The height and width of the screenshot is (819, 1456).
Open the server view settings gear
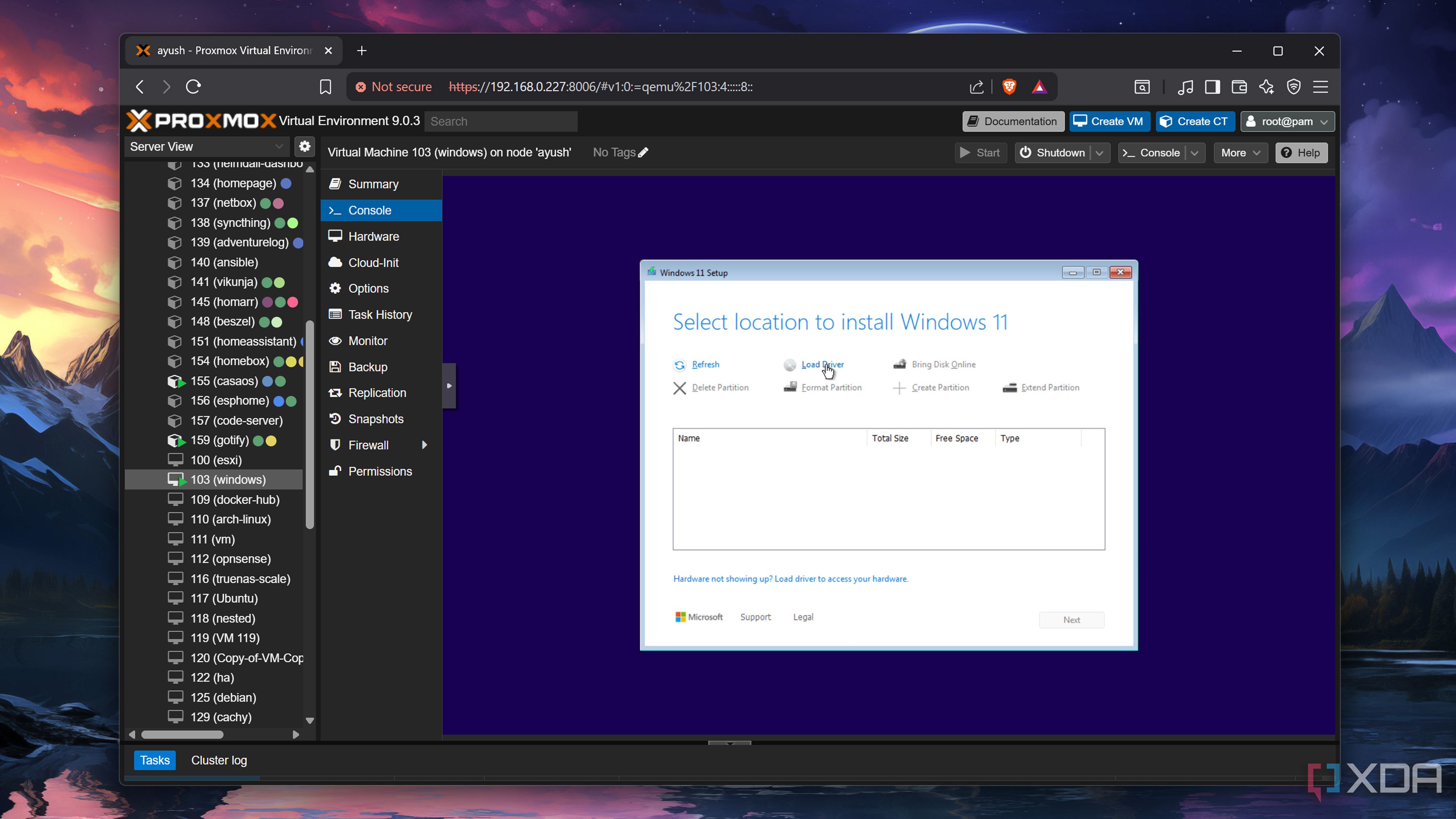tap(304, 146)
